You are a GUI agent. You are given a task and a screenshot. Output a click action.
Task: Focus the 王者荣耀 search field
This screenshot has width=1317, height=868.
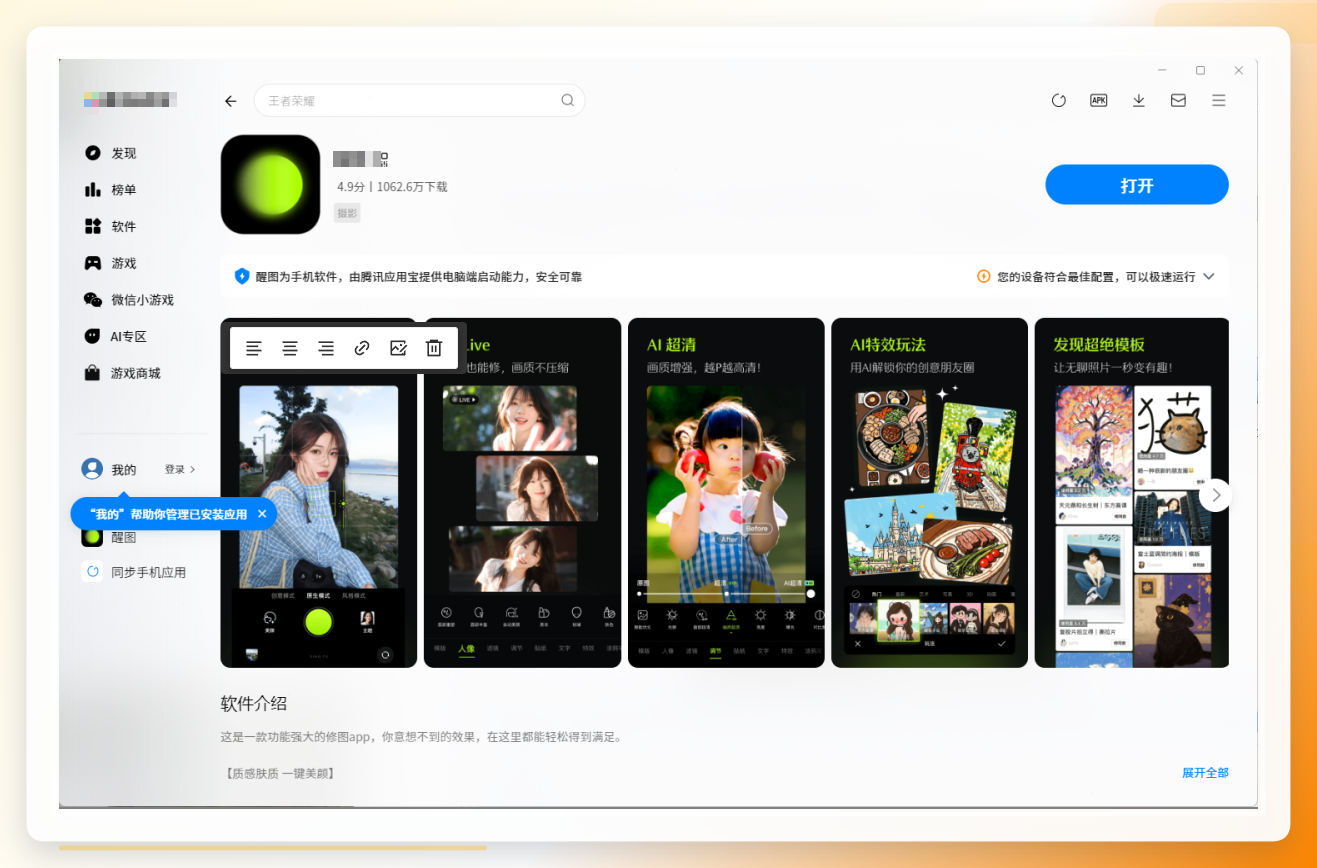click(419, 101)
